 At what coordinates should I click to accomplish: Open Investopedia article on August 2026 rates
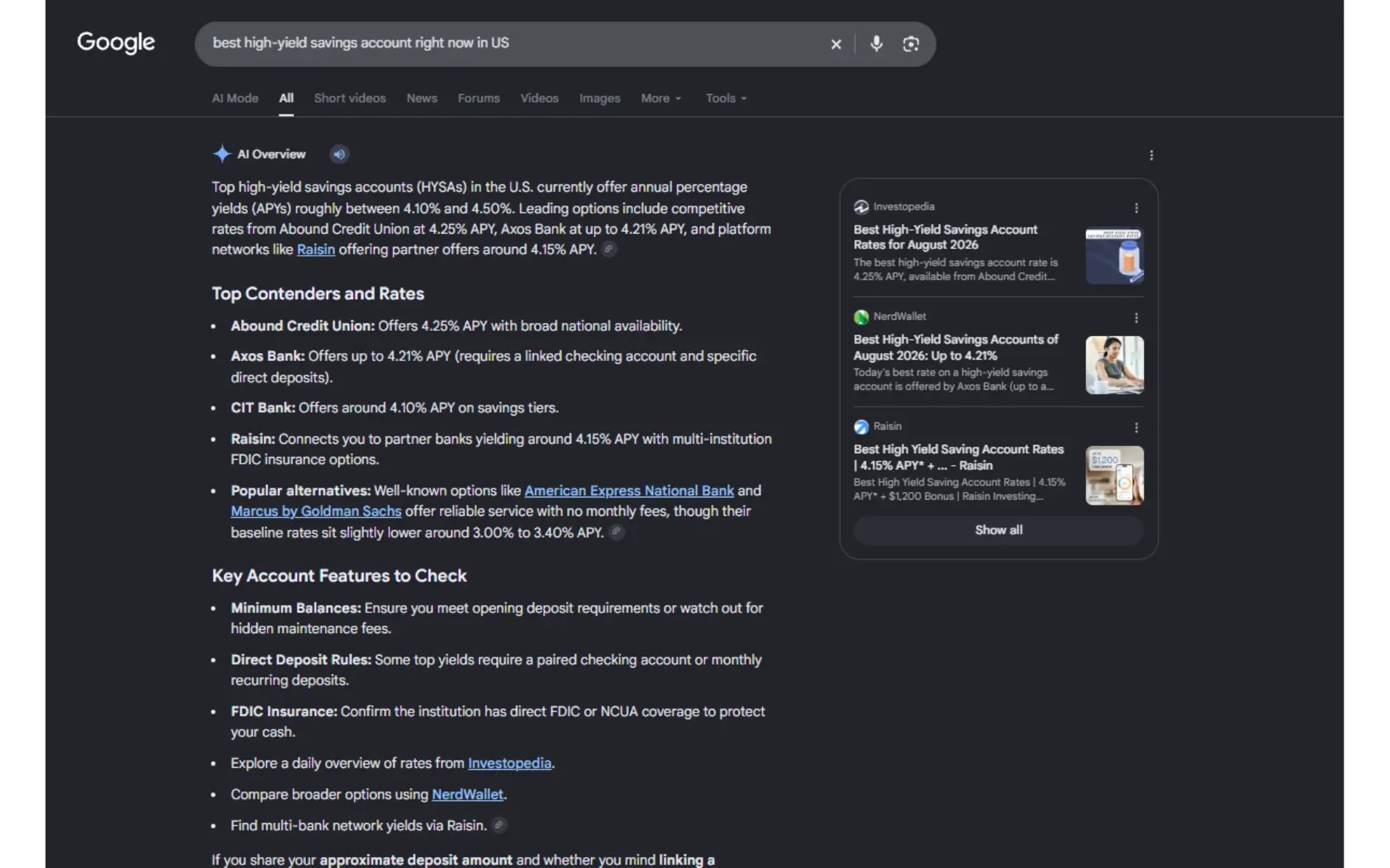tap(946, 237)
